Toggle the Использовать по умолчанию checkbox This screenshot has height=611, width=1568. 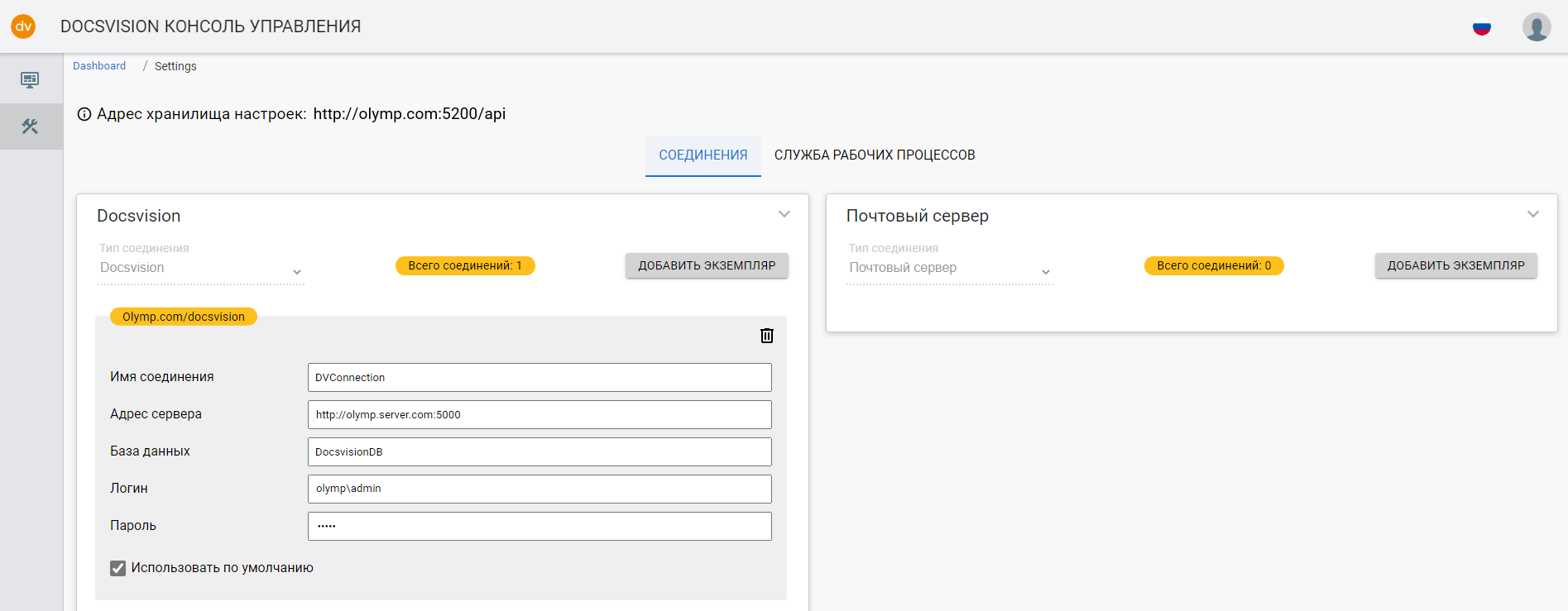[117, 568]
